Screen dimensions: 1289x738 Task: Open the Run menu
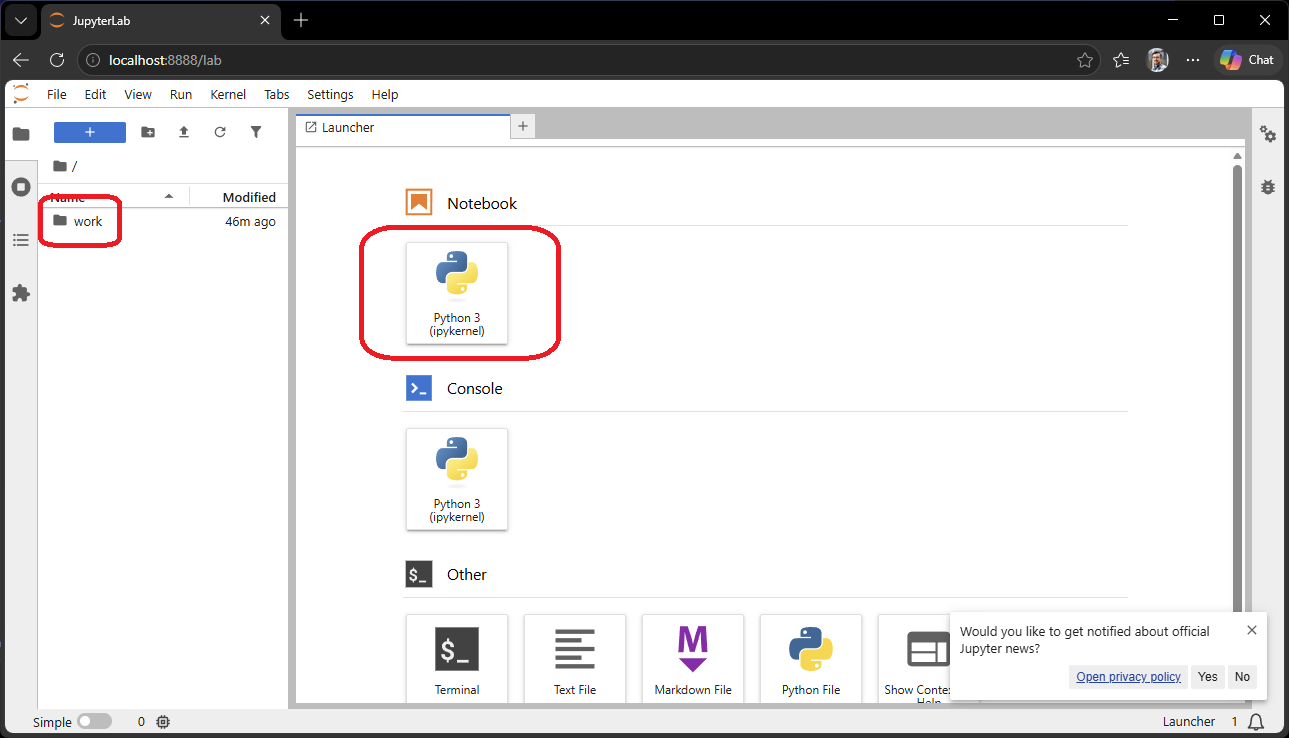(x=181, y=94)
